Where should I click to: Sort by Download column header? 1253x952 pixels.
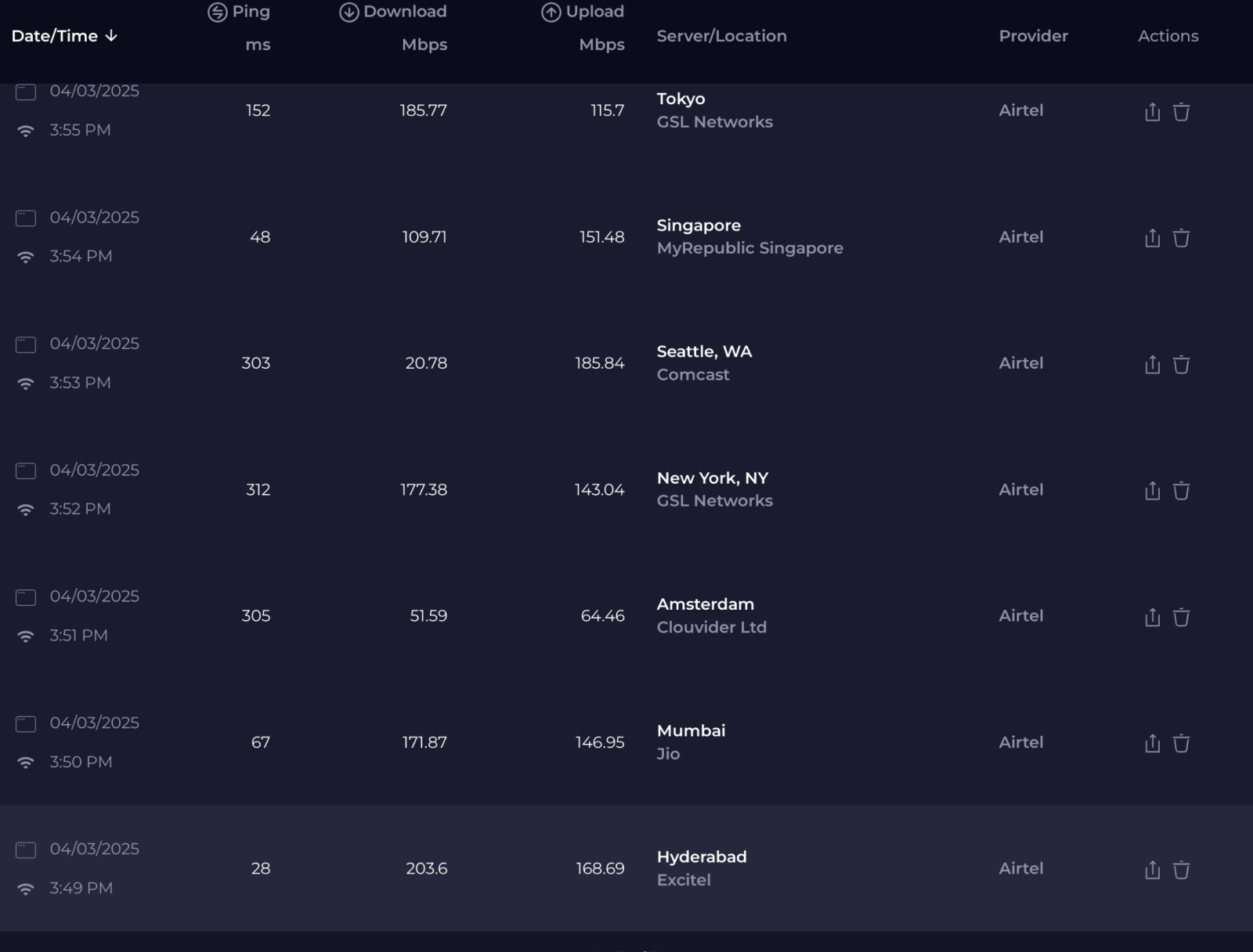click(x=393, y=12)
